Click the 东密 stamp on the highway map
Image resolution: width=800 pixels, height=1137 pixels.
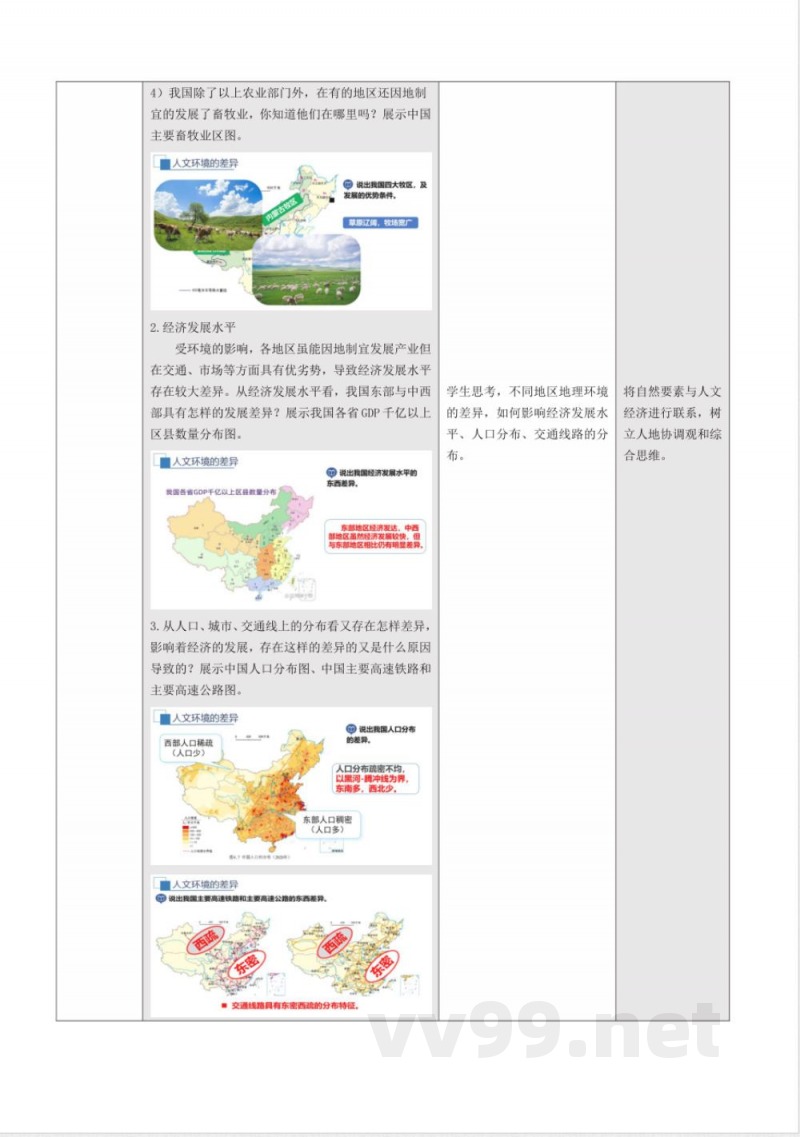(378, 966)
